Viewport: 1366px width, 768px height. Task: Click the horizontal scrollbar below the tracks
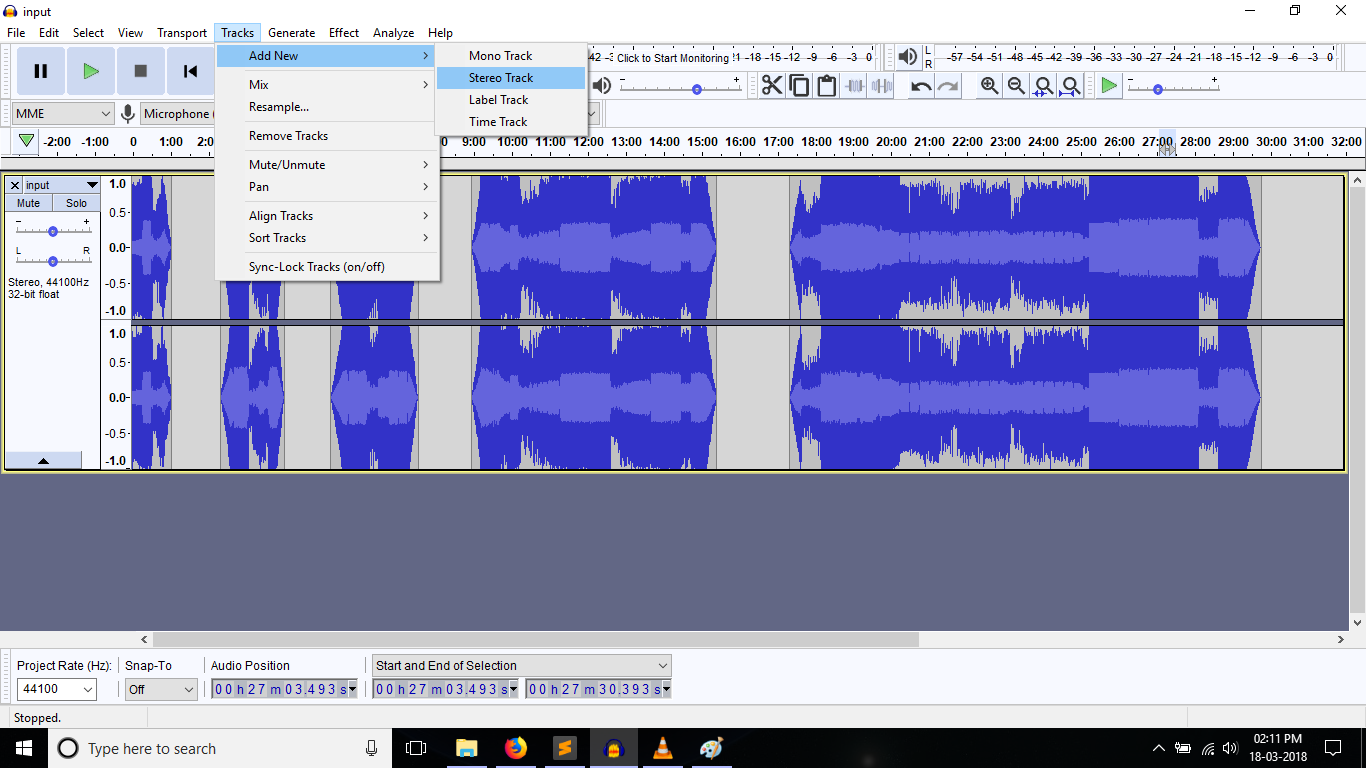(535, 639)
